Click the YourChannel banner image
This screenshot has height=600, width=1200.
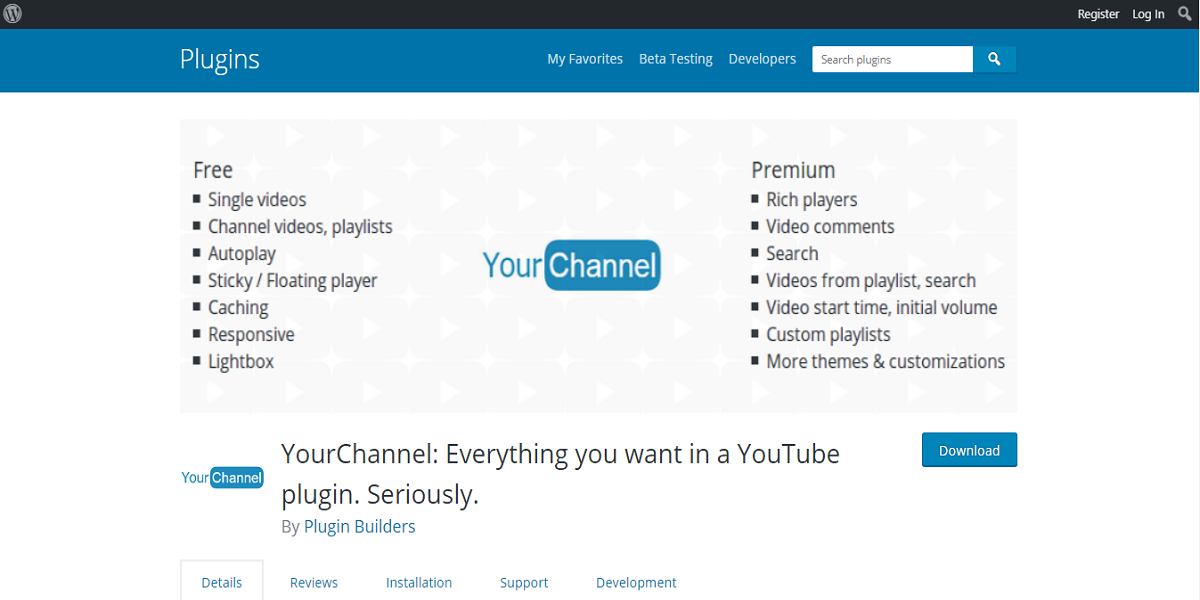[599, 266]
